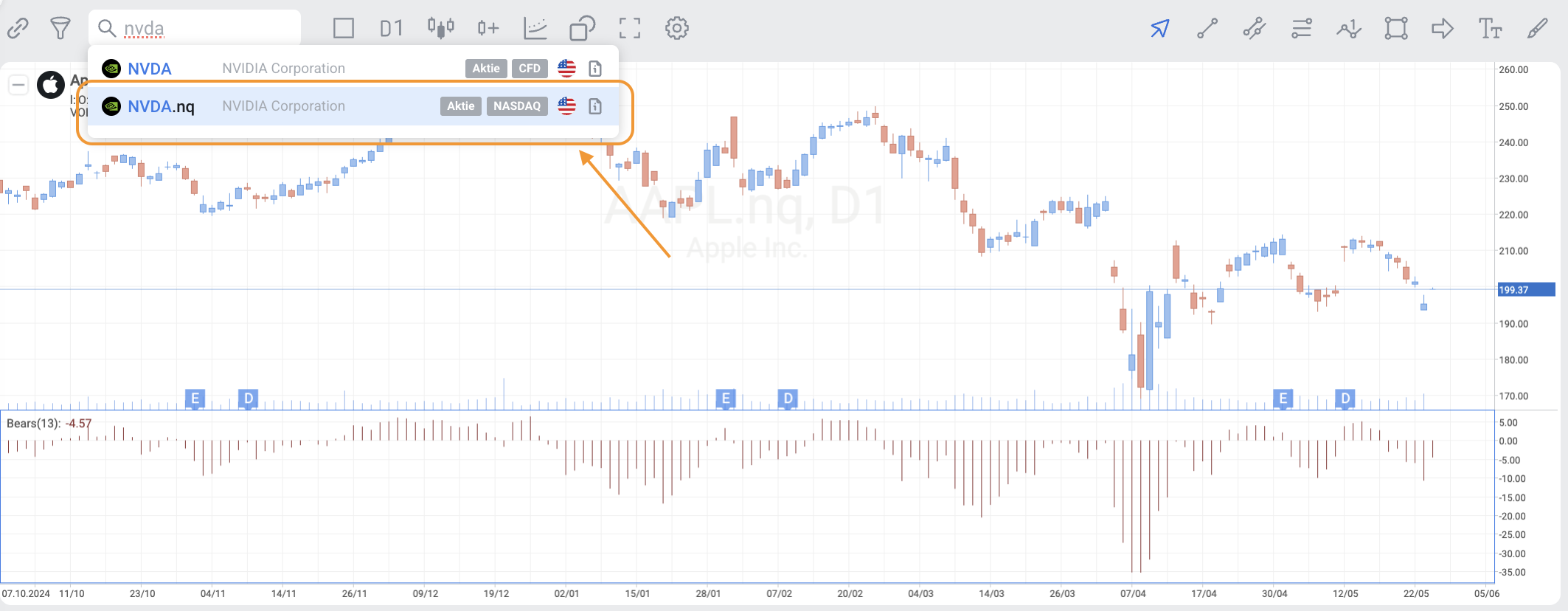Click Aktie tag in NVDA row

click(486, 69)
